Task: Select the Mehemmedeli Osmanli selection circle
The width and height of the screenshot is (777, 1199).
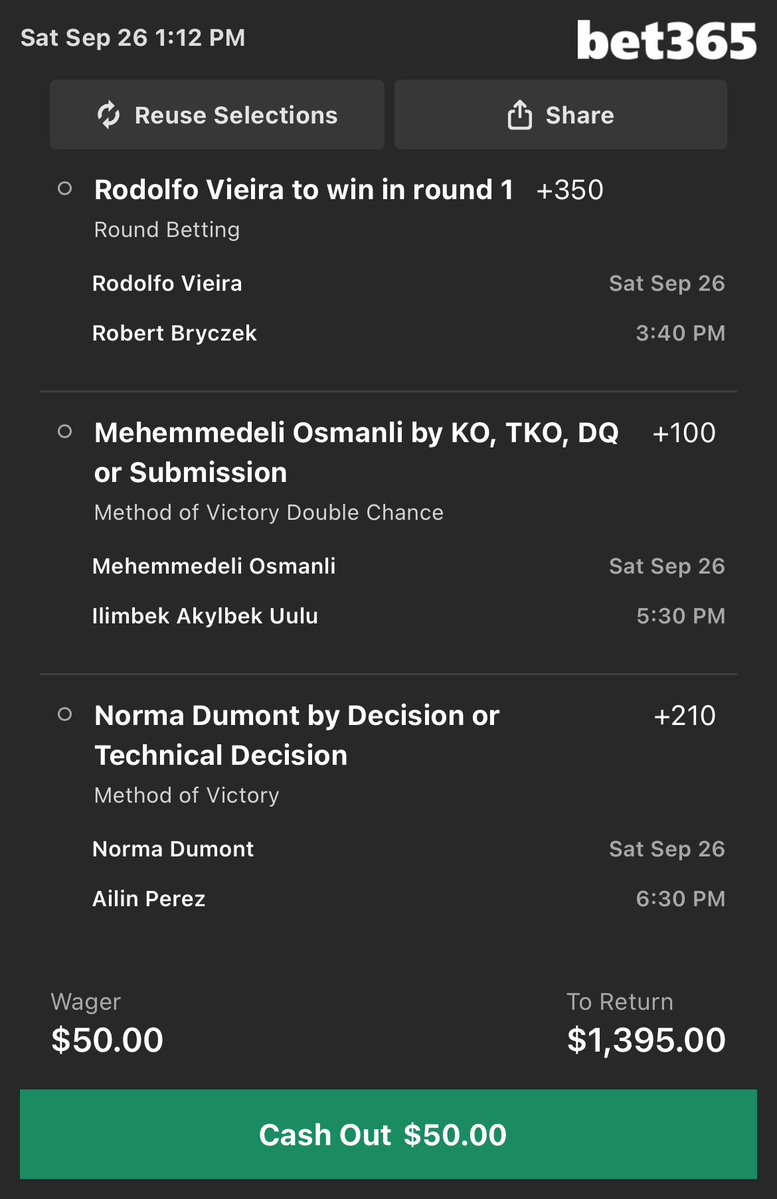Action: point(65,431)
